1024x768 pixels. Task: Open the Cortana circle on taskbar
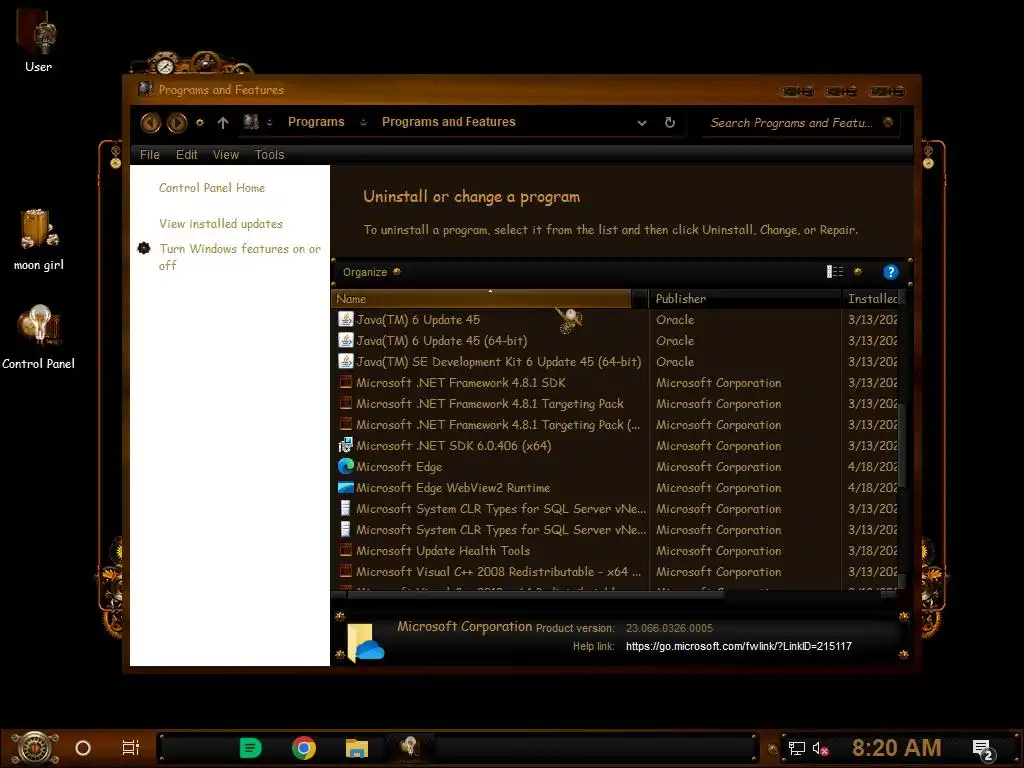coord(83,748)
